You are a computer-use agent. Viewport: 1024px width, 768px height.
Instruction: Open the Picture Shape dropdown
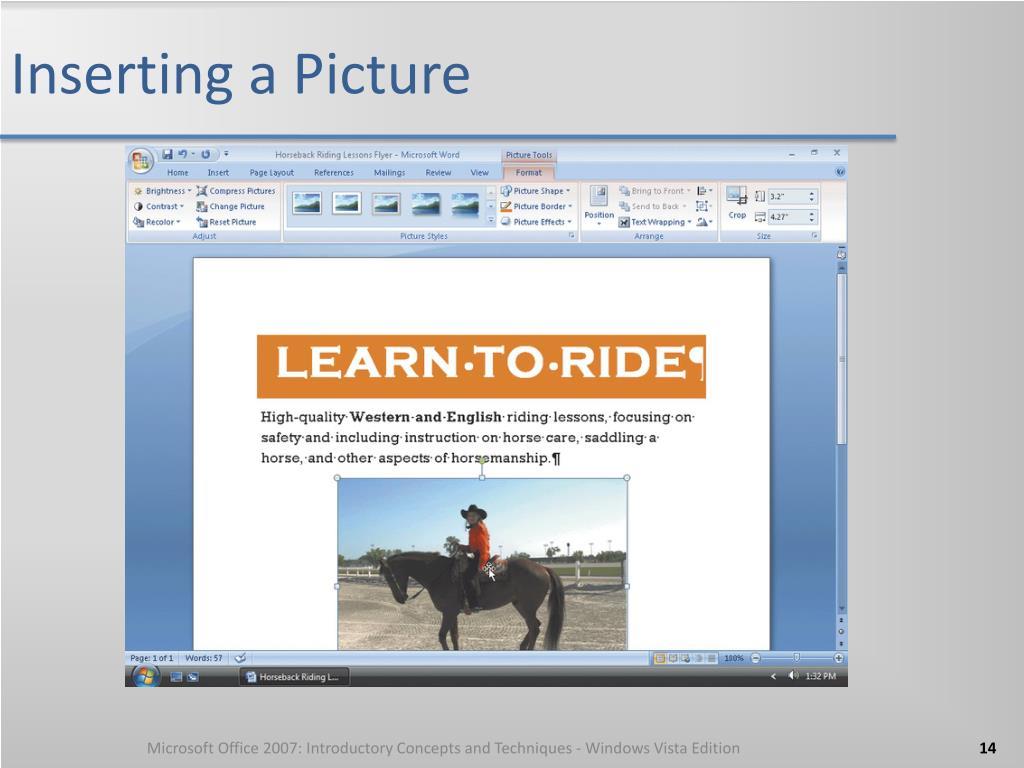click(x=536, y=191)
